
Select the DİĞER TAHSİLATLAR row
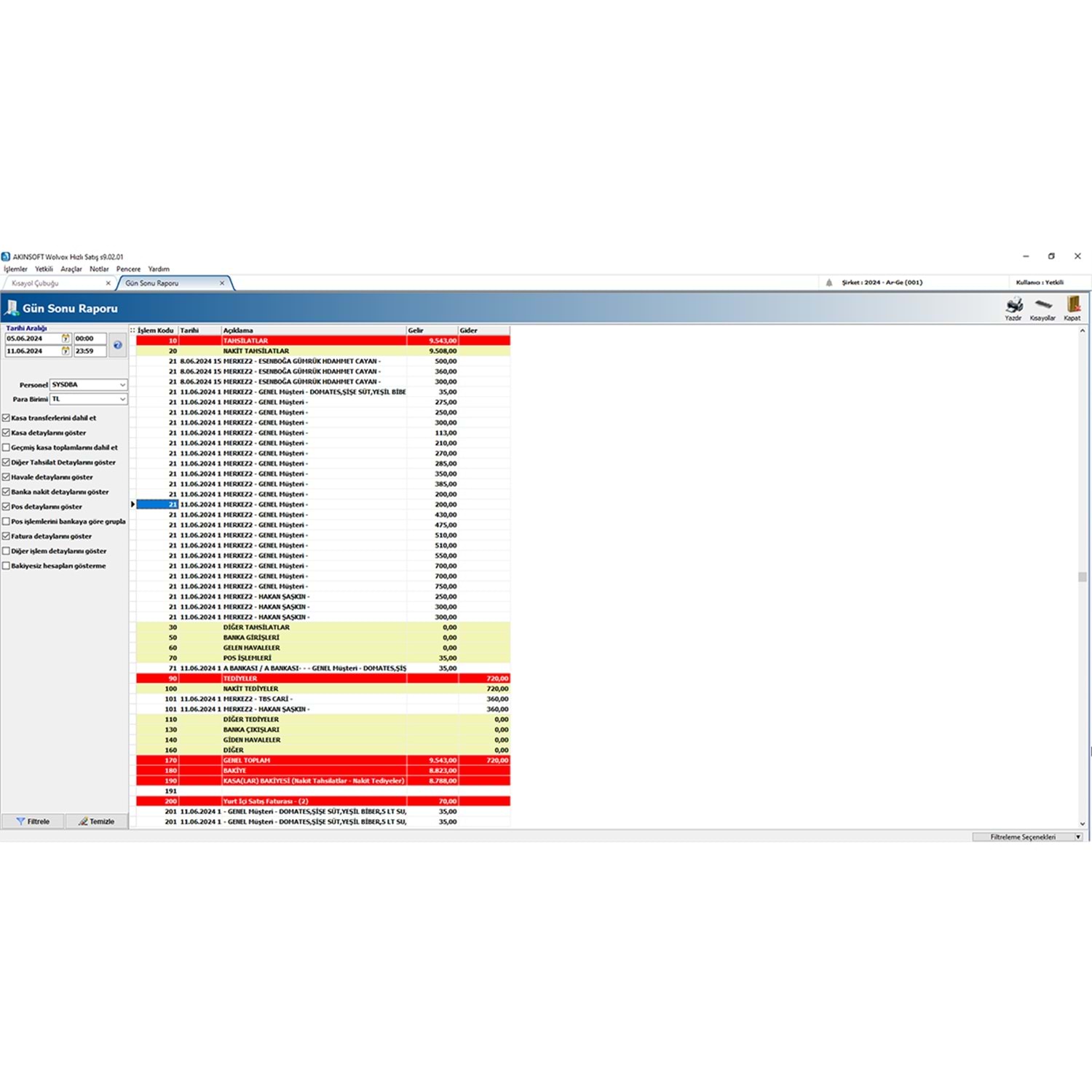pos(323,627)
